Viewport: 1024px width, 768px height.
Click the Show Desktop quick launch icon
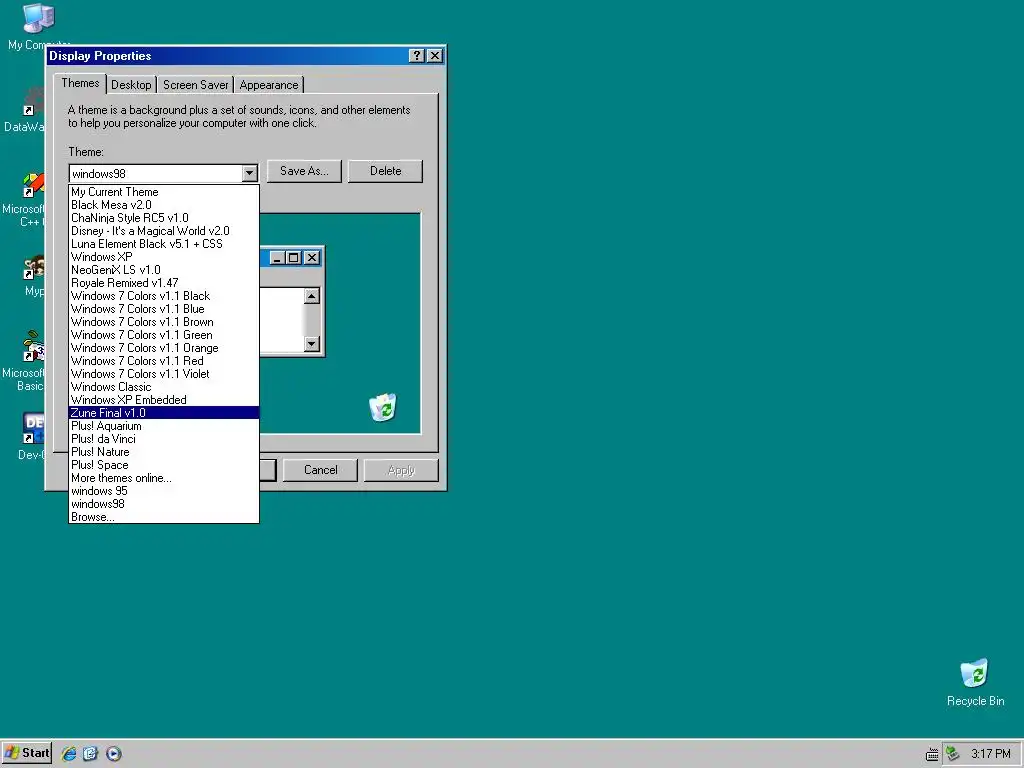90,754
